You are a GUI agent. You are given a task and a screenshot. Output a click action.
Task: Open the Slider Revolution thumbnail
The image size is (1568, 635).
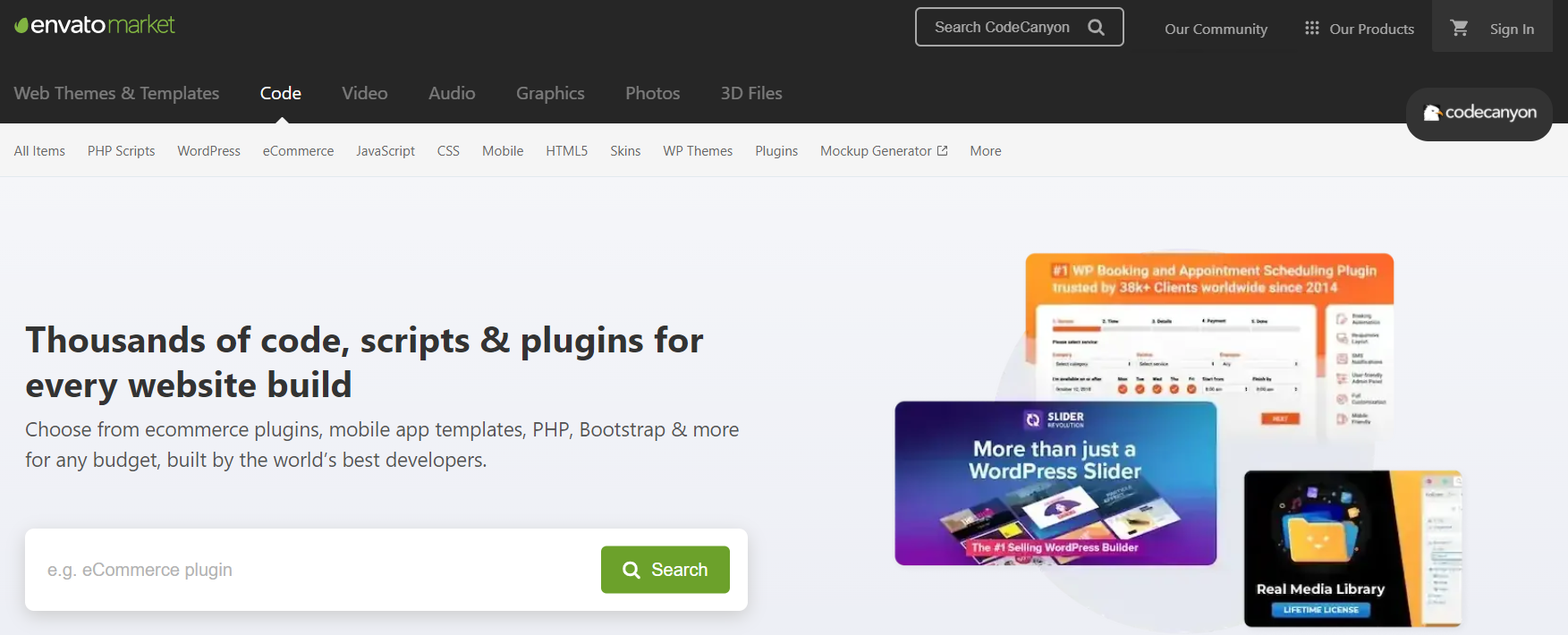[1055, 483]
